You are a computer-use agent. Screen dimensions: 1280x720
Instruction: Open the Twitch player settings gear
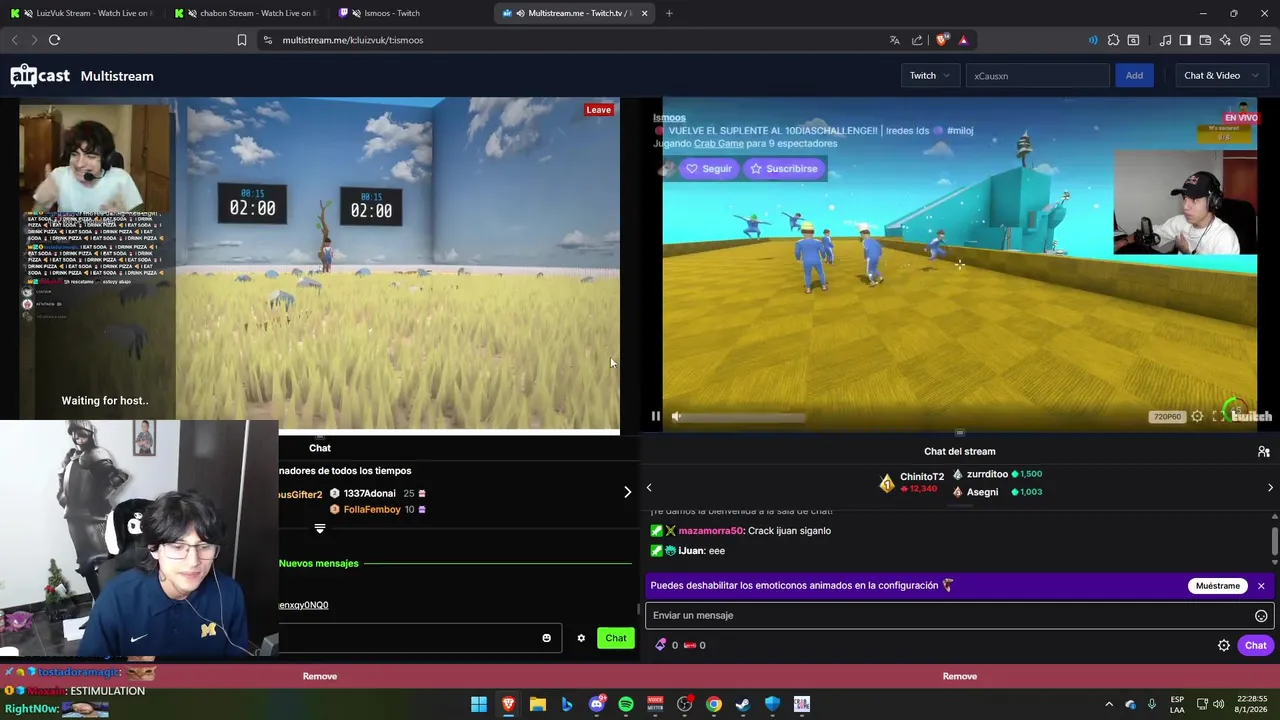1197,417
